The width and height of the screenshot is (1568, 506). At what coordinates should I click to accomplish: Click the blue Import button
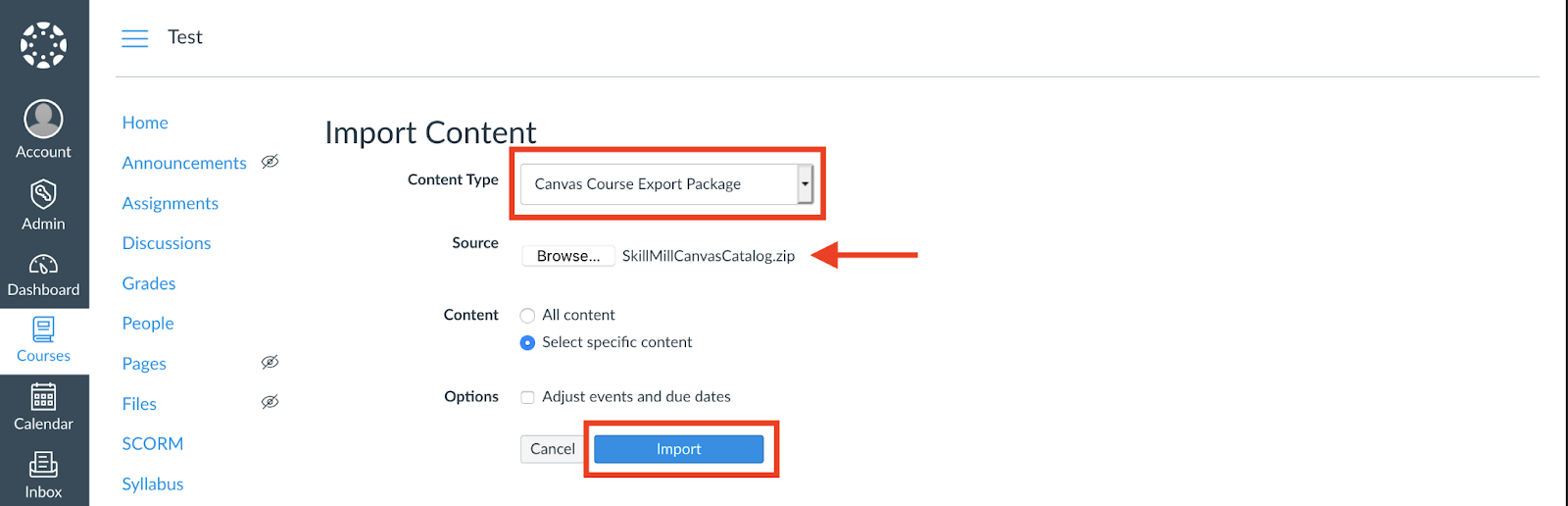(x=679, y=449)
